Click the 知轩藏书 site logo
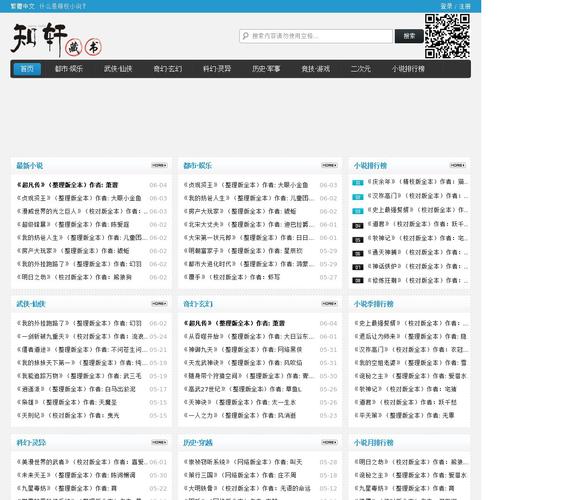564x500 pixels. tap(56, 39)
